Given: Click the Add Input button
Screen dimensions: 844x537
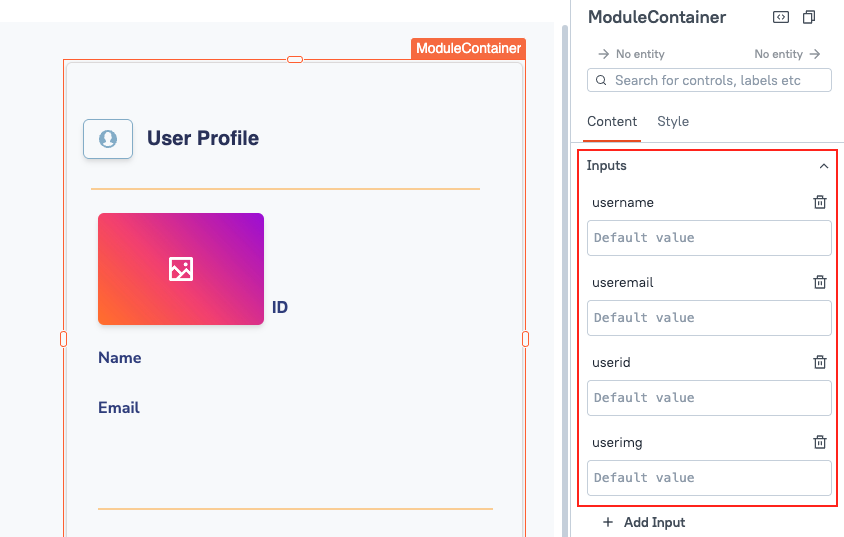Looking at the screenshot, I should (645, 522).
